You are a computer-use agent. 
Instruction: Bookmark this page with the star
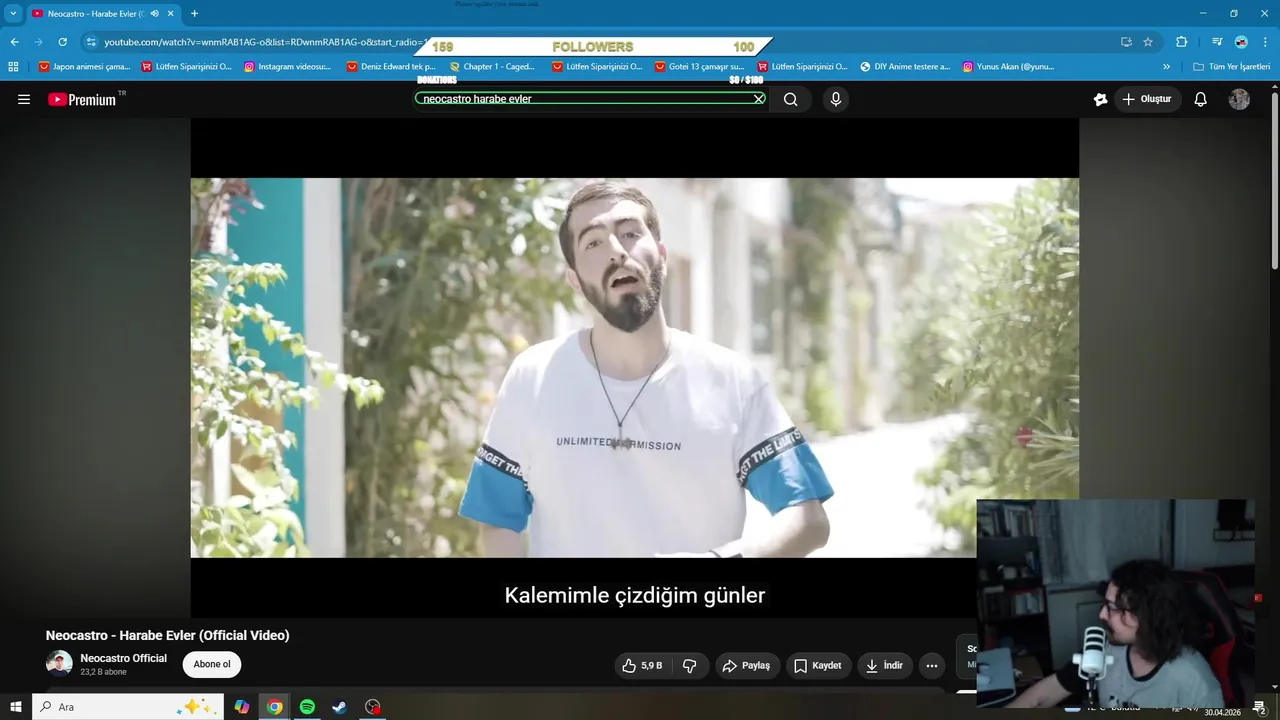(x=1148, y=42)
